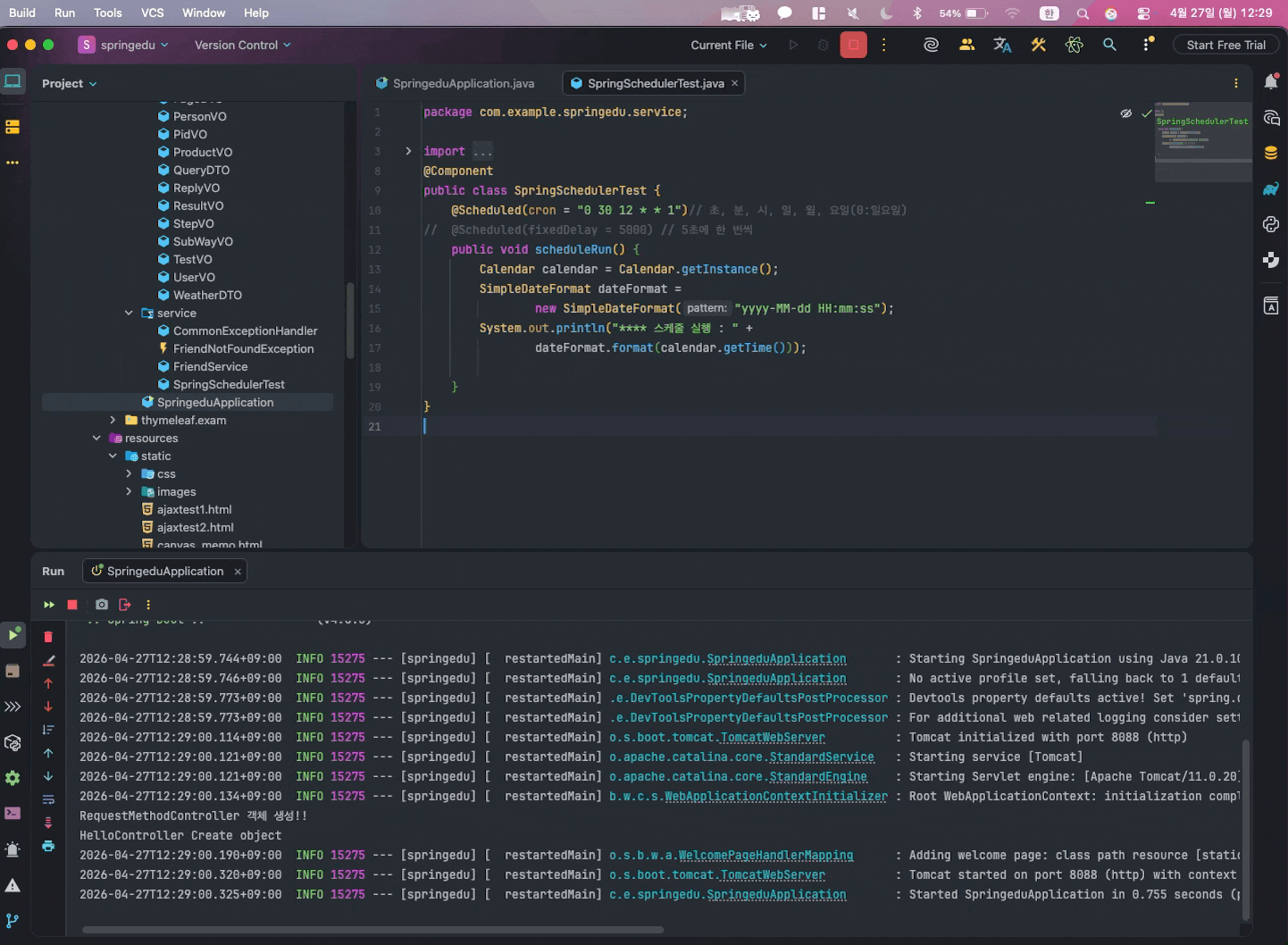Open the Services bell-light tool window
1288x945 pixels.
[13, 849]
